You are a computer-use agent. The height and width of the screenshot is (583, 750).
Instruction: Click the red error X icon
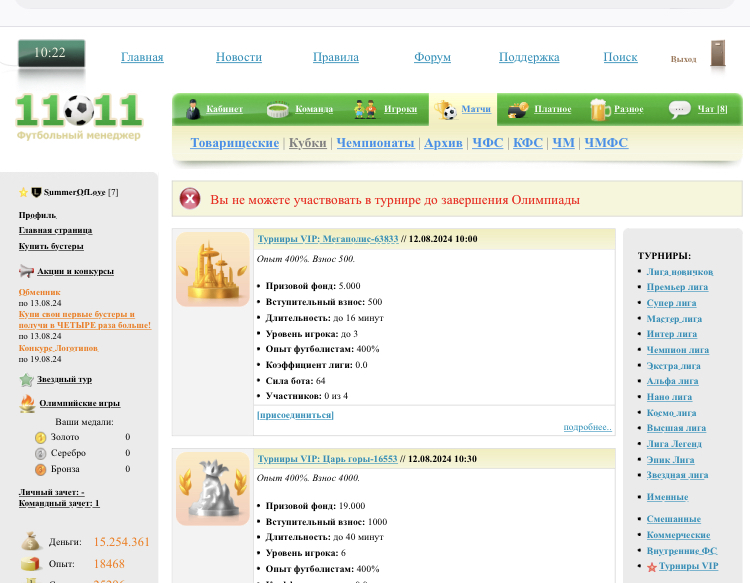(x=190, y=199)
